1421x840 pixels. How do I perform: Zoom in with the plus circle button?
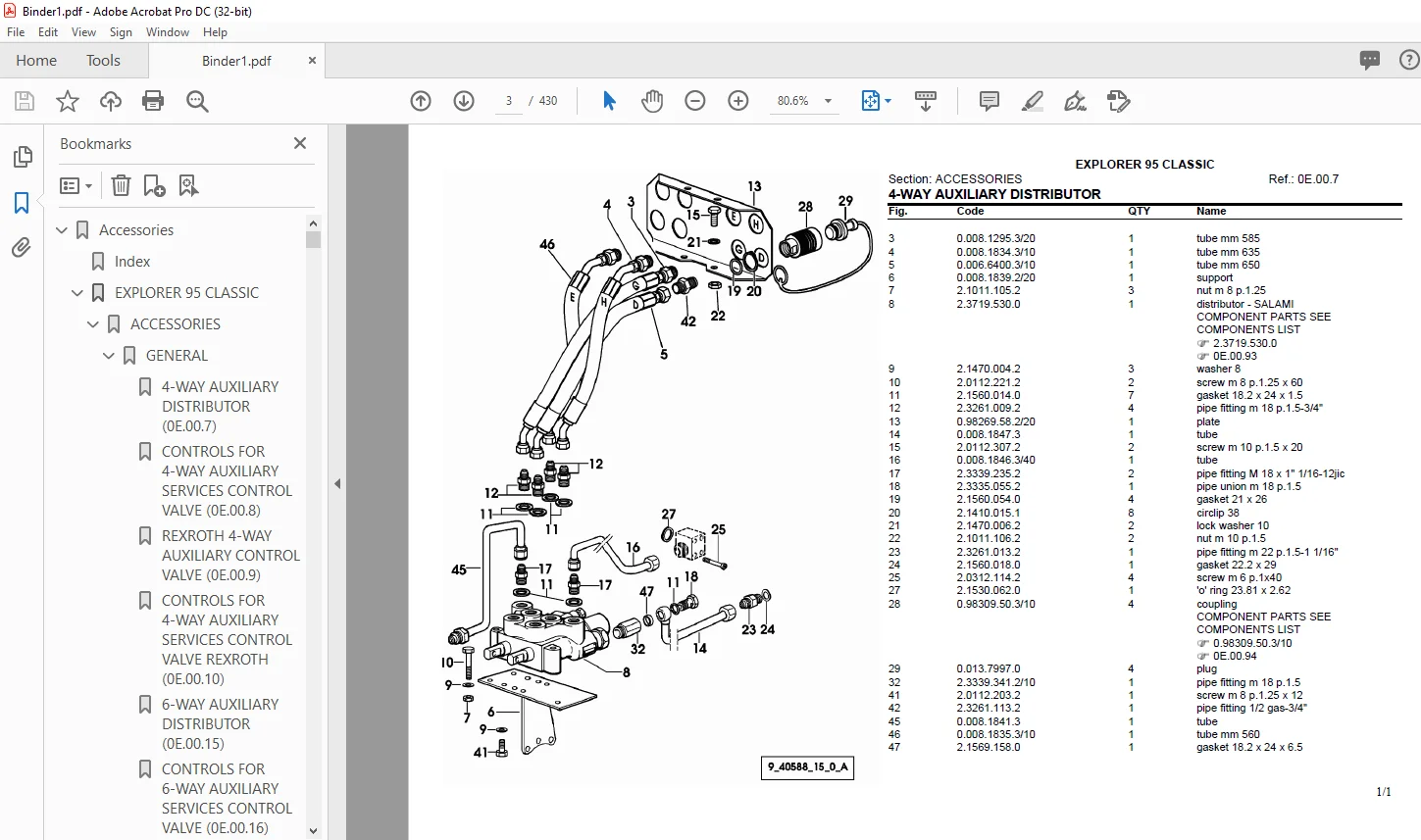[x=738, y=101]
